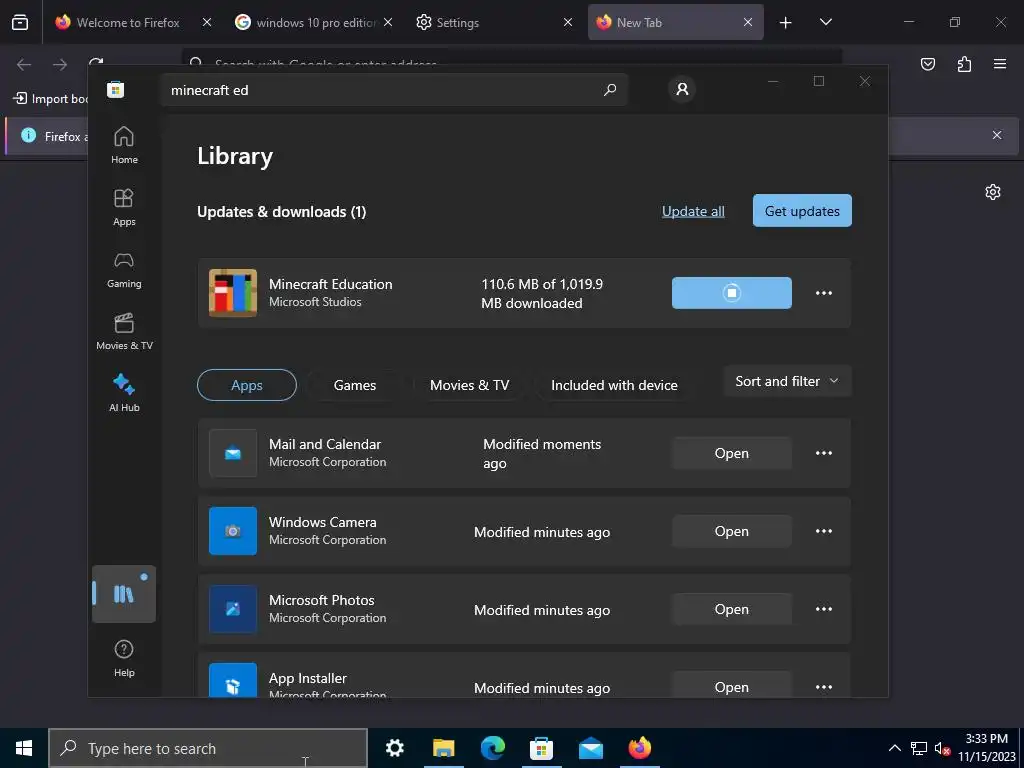
Task: Open more options for Minecraft Education
Action: click(x=824, y=293)
